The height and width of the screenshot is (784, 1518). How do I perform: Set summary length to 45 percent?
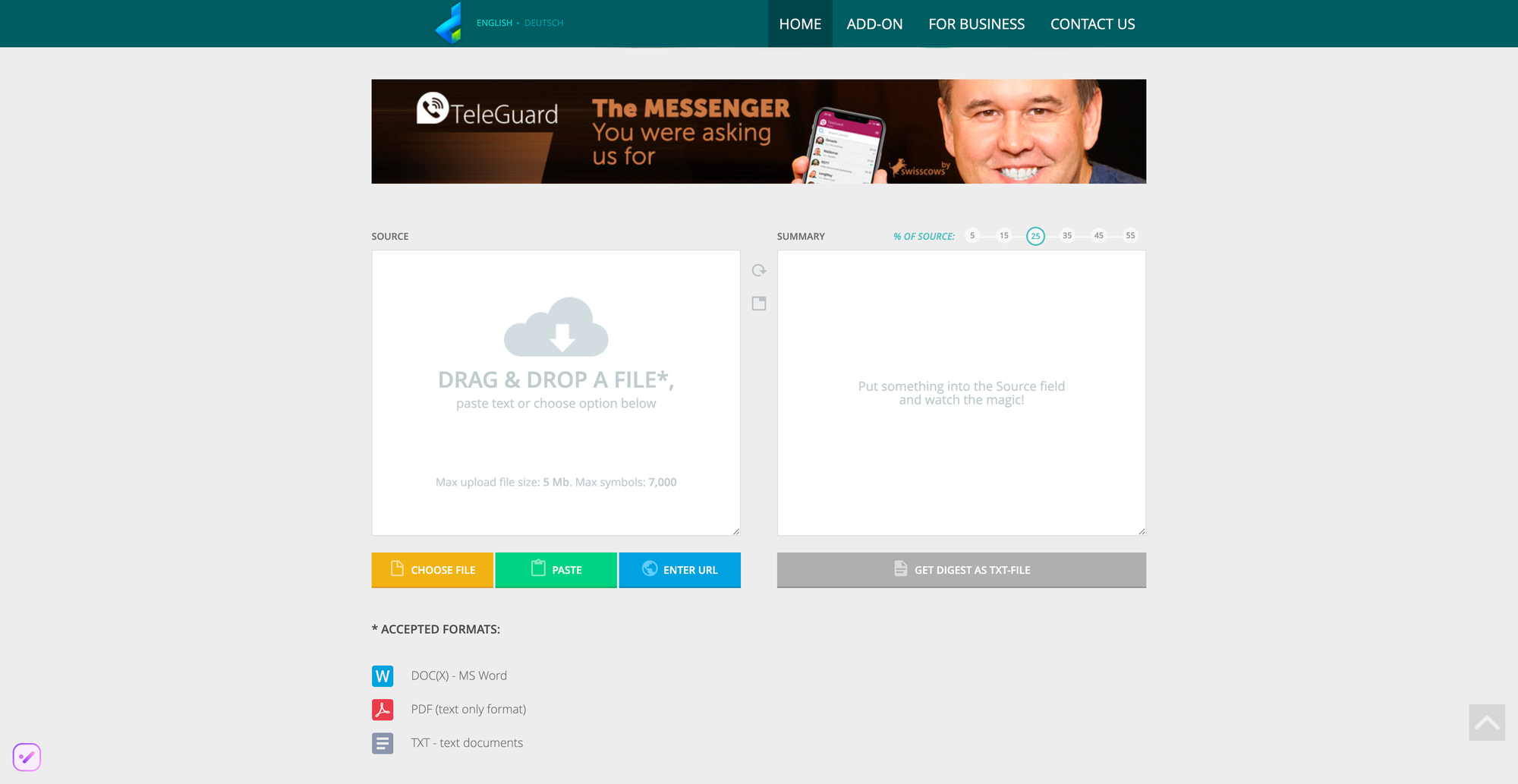pyautogui.click(x=1099, y=235)
